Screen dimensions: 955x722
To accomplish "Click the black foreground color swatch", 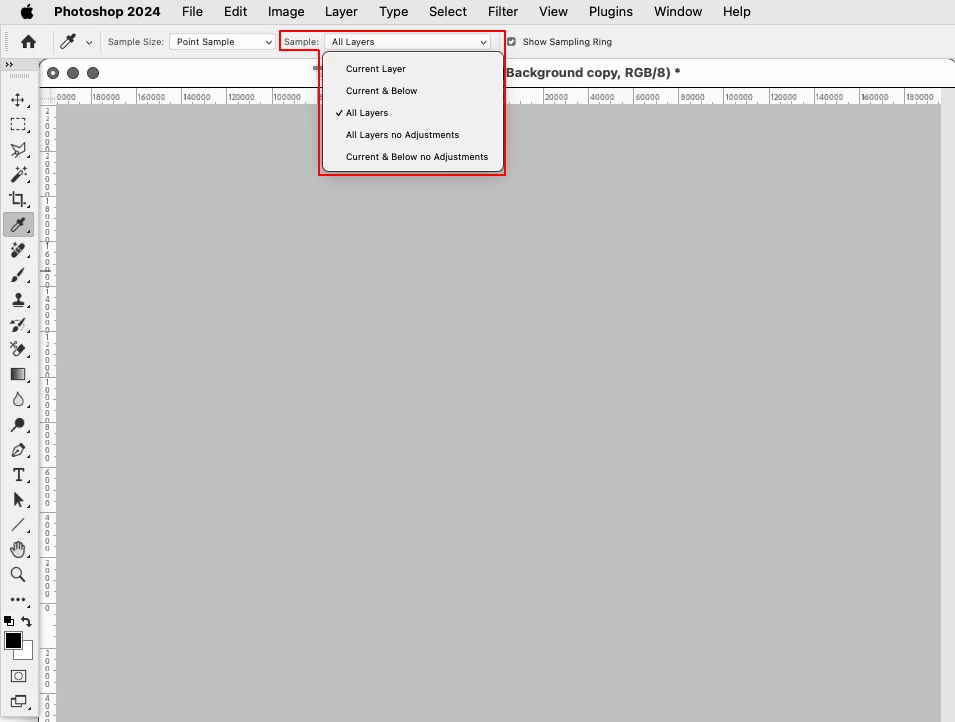I will click(13, 640).
